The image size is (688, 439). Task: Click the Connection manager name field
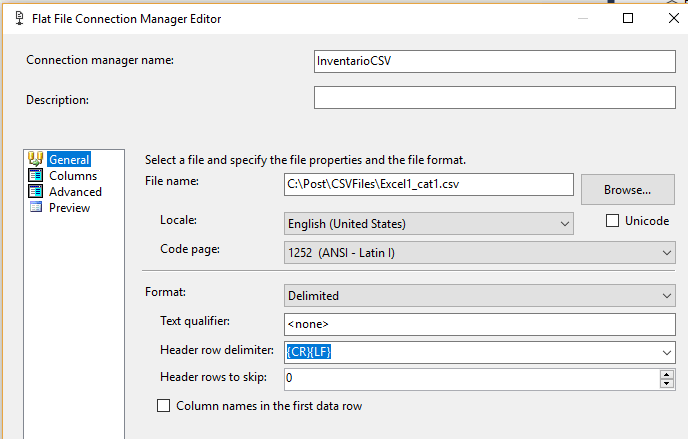[x=494, y=61]
